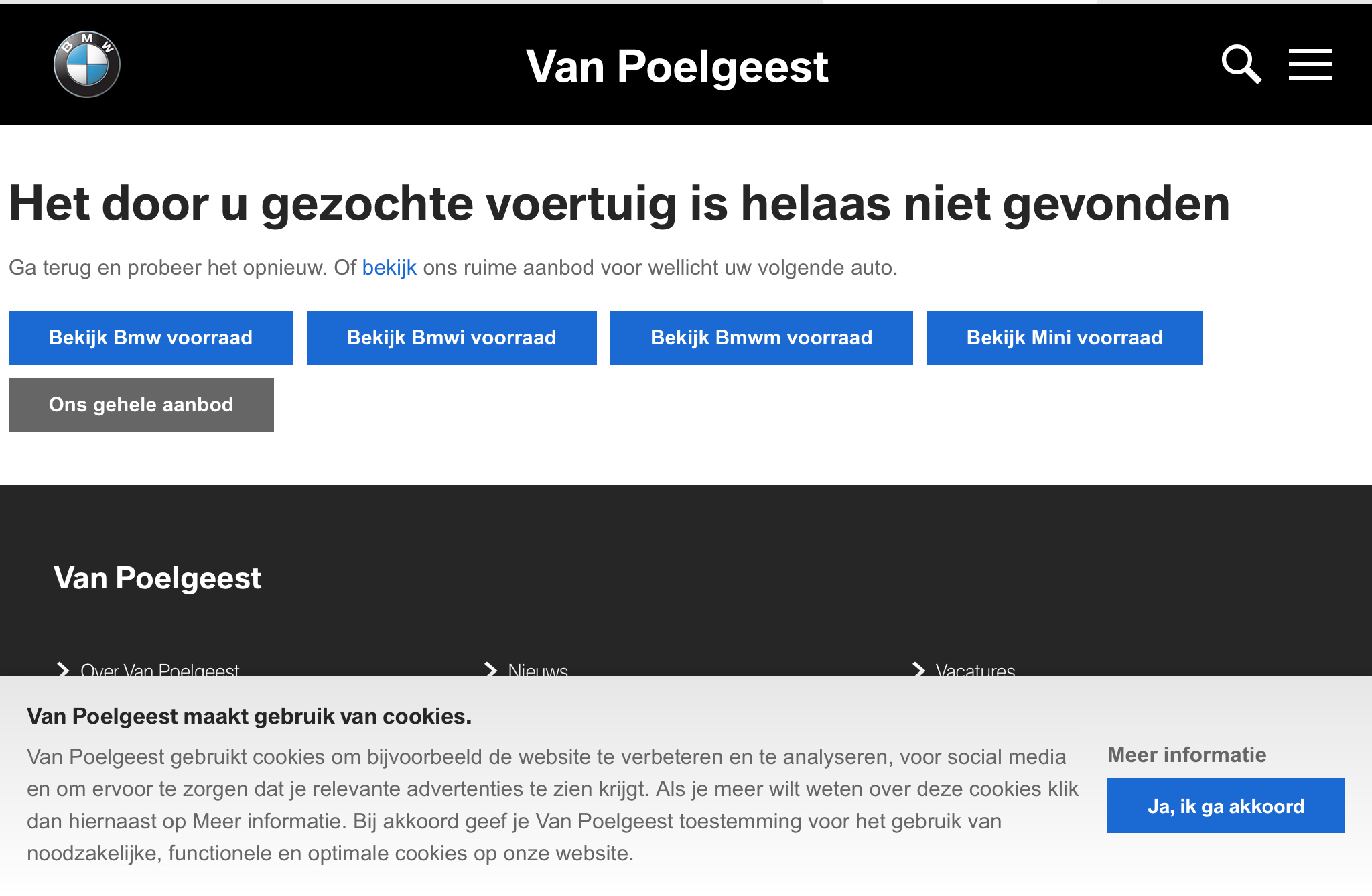Click Bekijk Bmw voorraad button
This screenshot has height=896, width=1372.
coord(151,338)
